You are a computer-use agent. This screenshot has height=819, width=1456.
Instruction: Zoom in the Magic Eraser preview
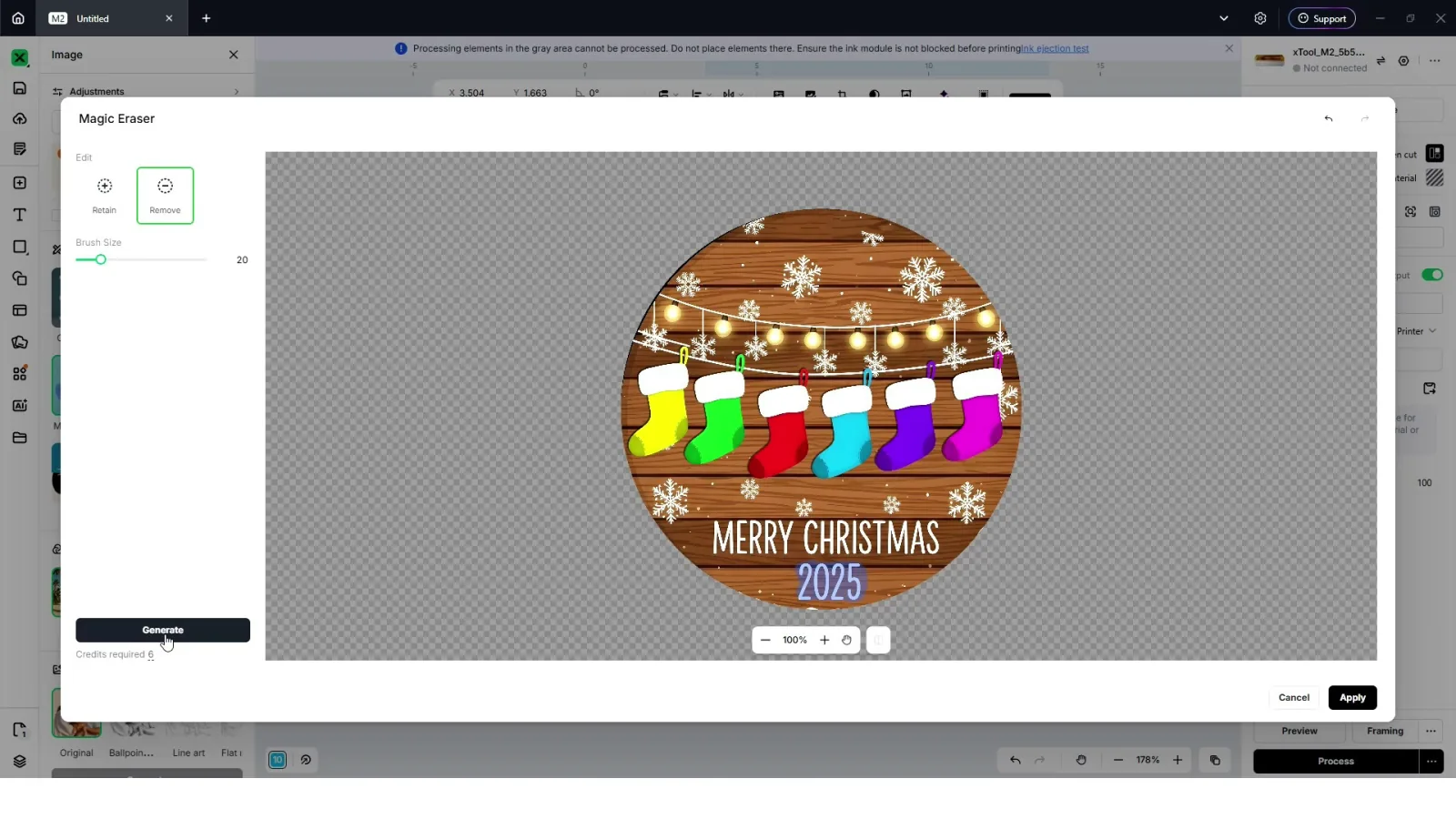coord(824,640)
